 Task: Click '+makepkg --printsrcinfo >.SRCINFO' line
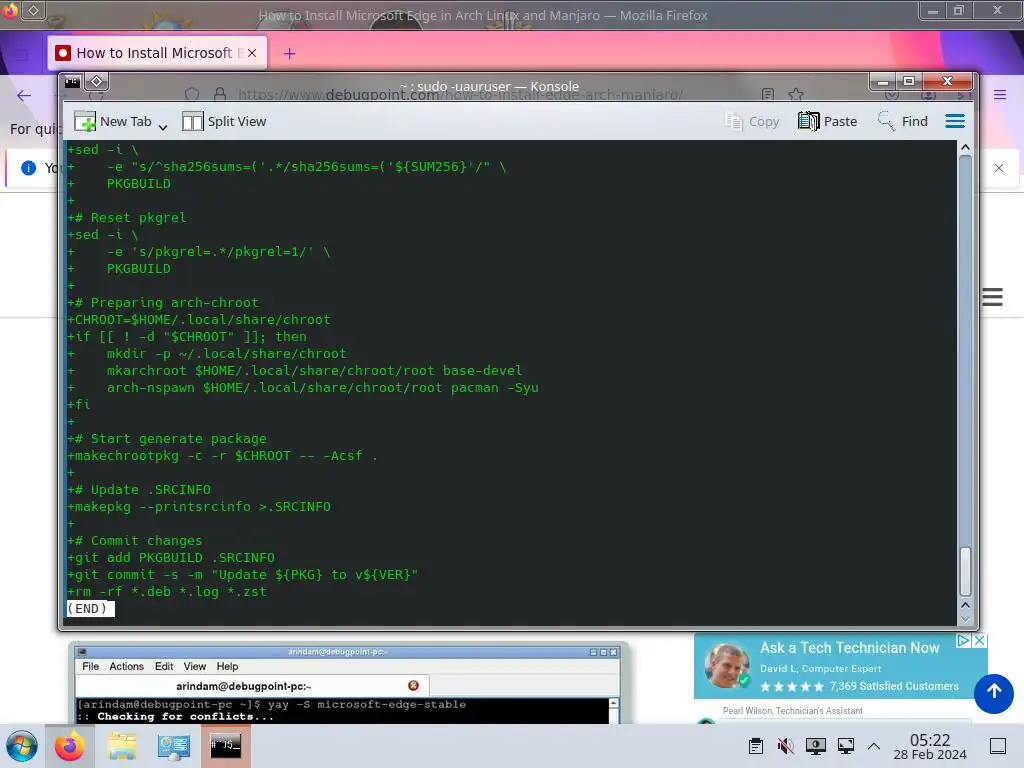[x=199, y=507]
